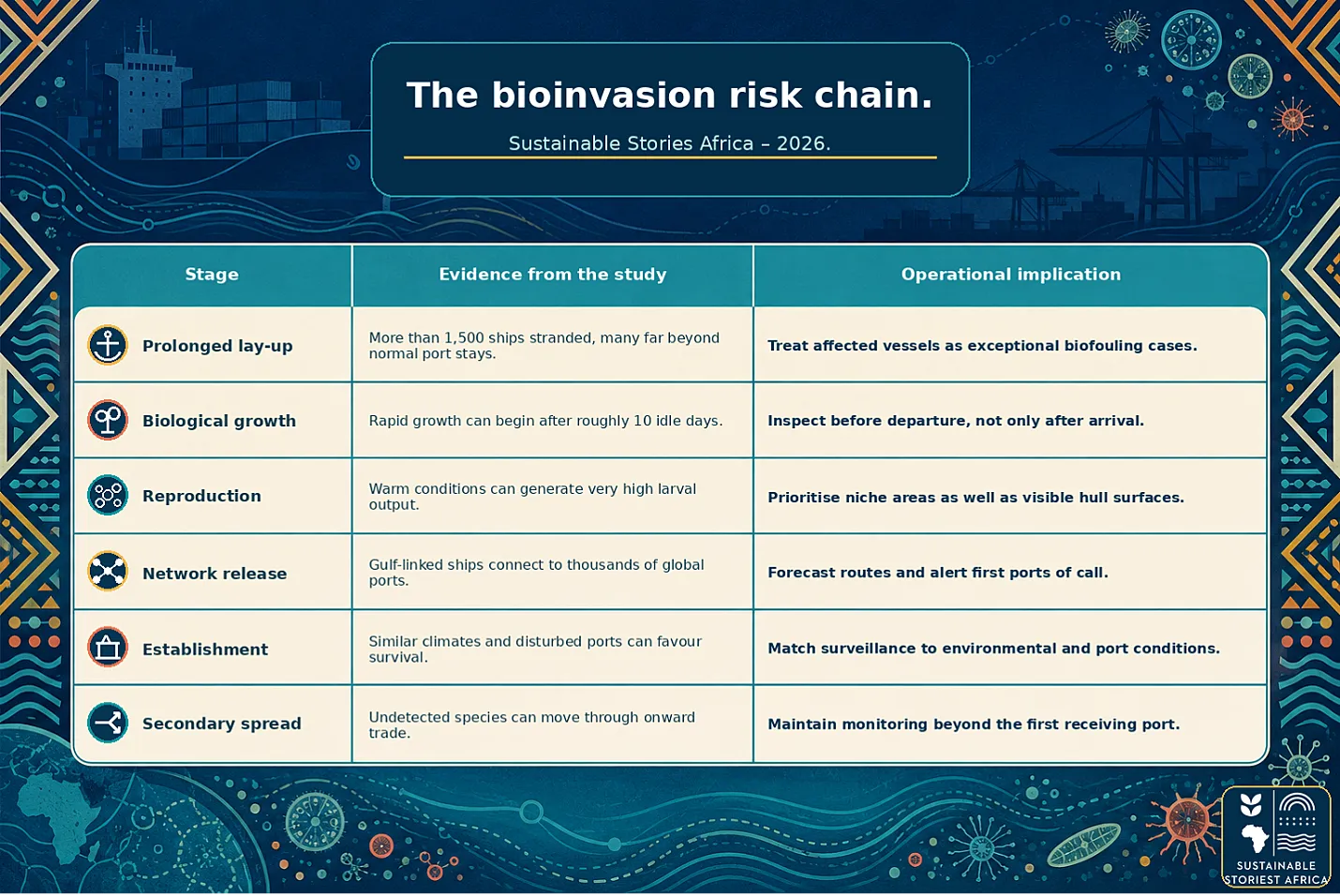Select the 'Prolonged lay-up' stage label
This screenshot has width=1340, height=896.
pos(217,346)
